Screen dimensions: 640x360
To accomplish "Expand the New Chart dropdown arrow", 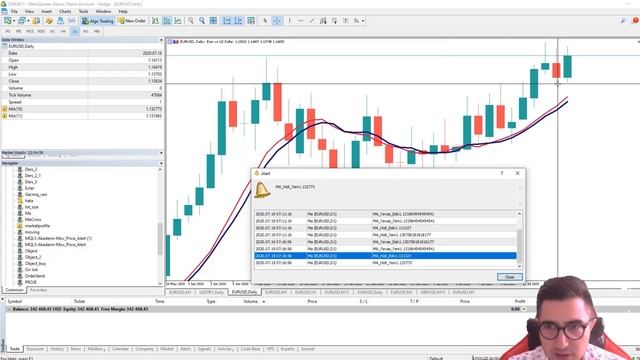I will pyautogui.click(x=13, y=21).
